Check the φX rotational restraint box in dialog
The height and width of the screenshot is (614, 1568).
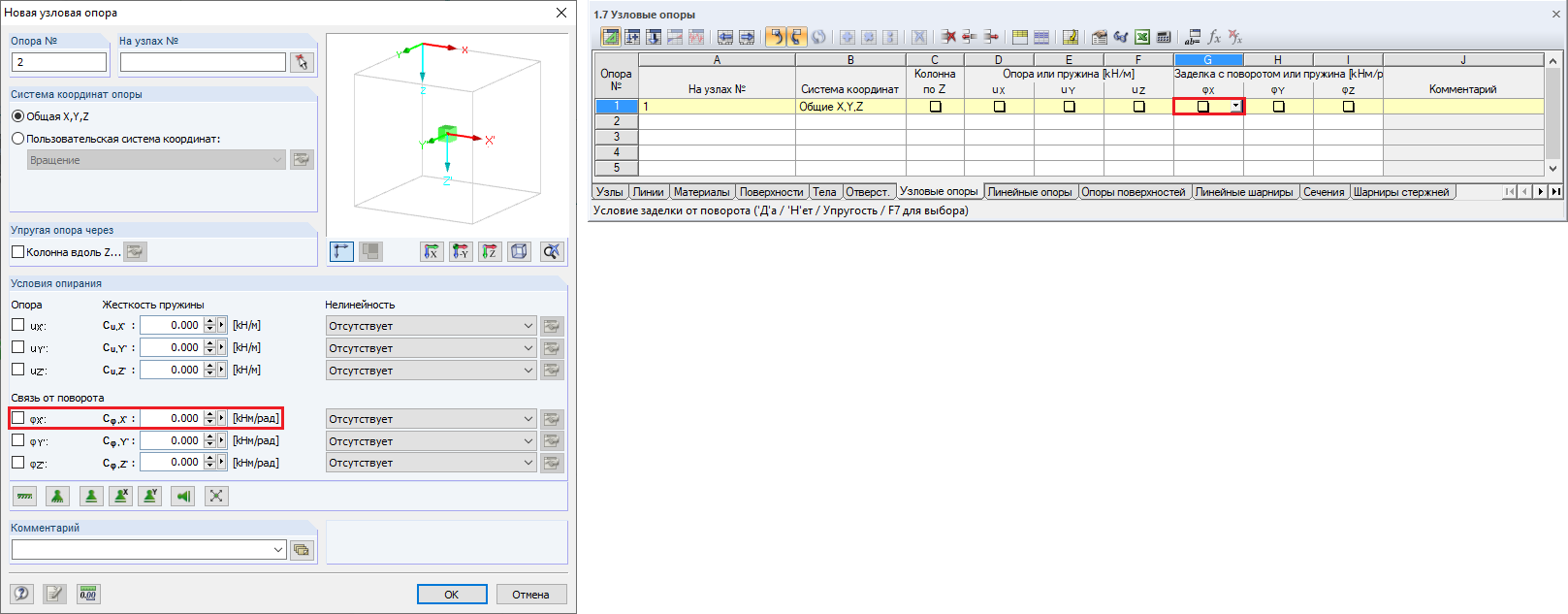(18, 418)
